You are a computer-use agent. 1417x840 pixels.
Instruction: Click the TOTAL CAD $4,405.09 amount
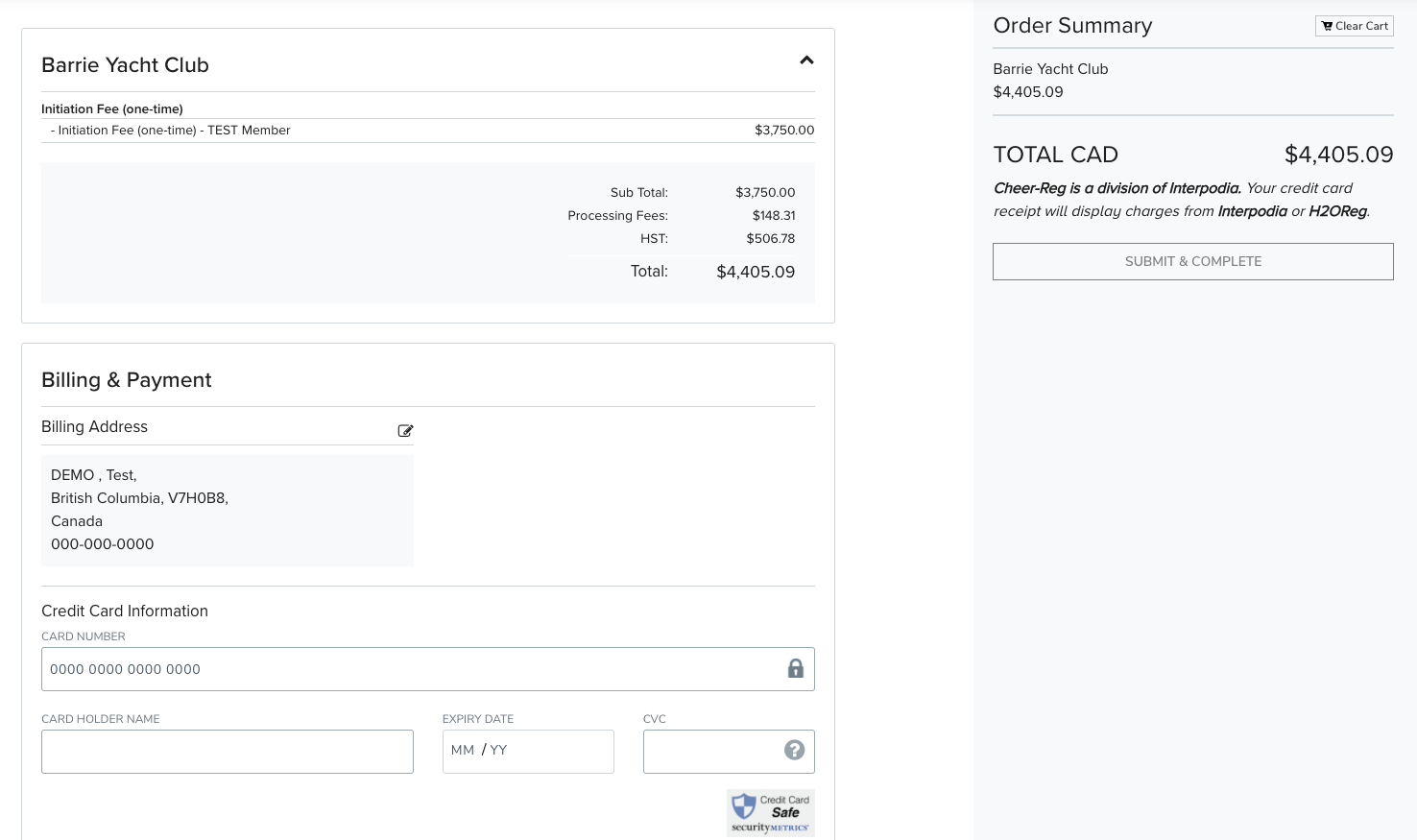[x=1338, y=155]
